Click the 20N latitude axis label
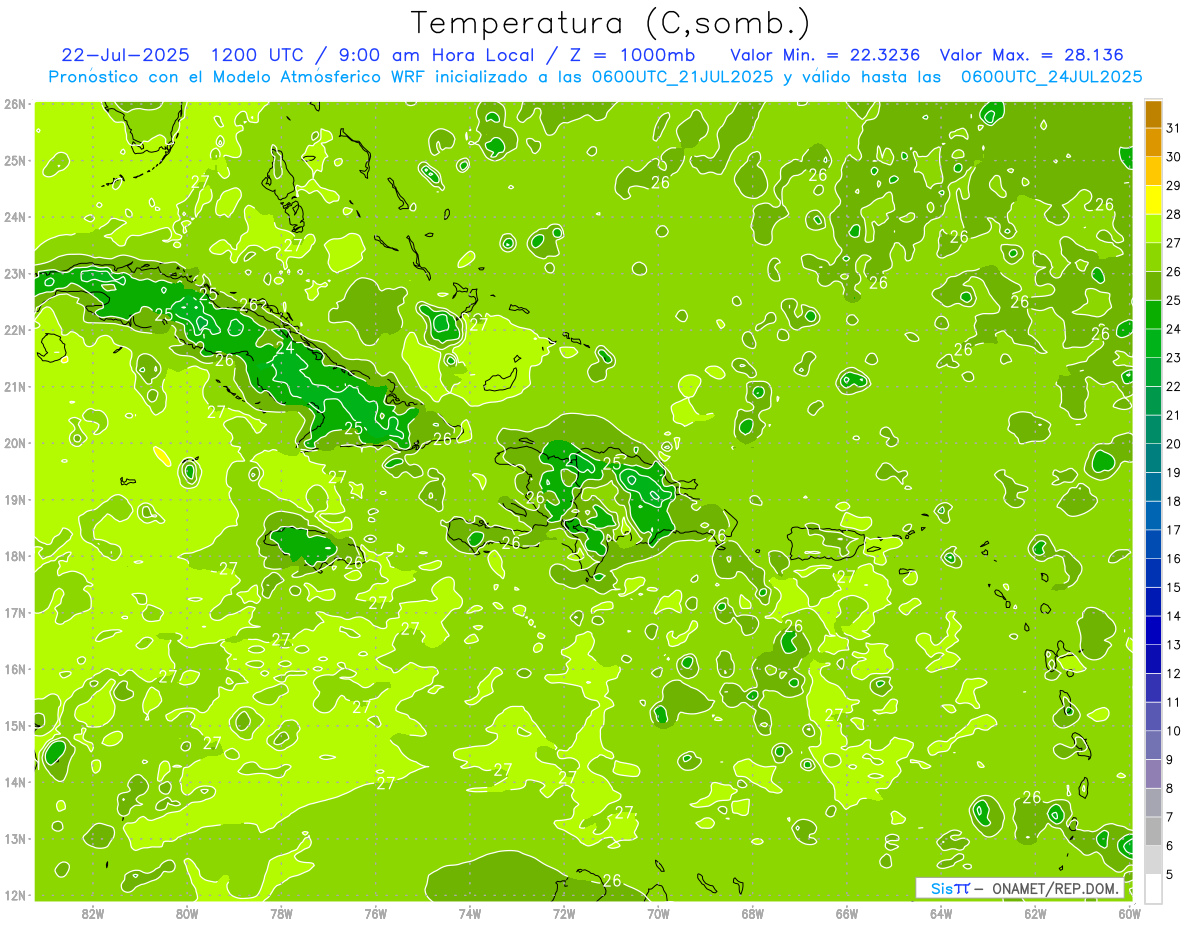The image size is (1200, 927). click(x=15, y=443)
